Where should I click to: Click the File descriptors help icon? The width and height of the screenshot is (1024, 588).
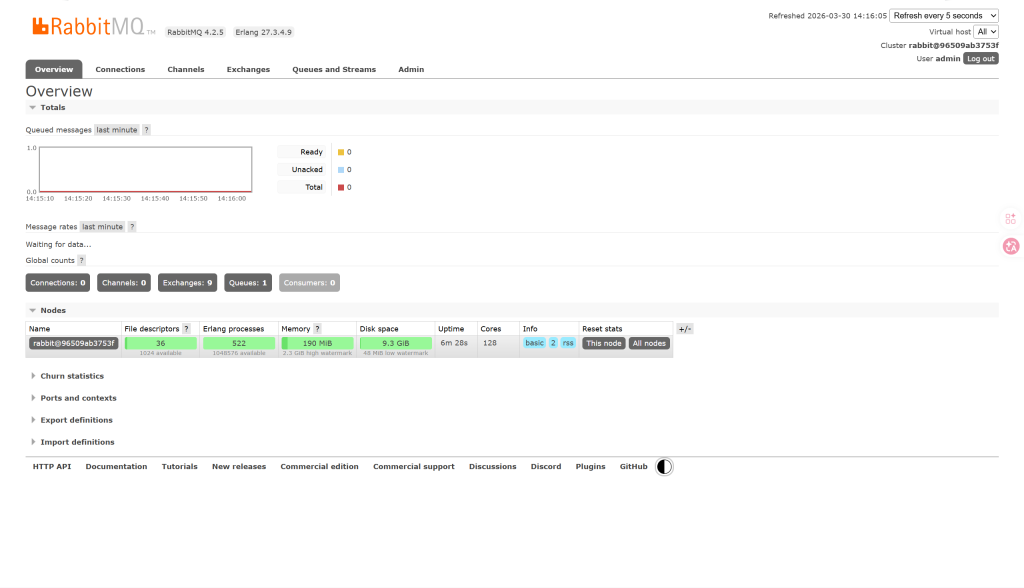click(186, 328)
